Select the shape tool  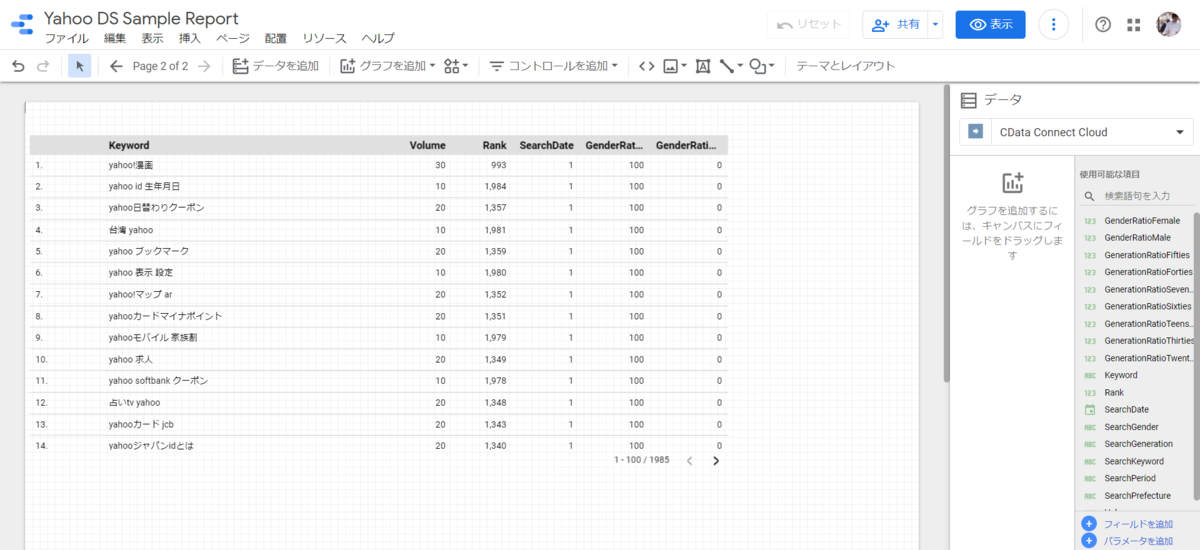(758, 66)
